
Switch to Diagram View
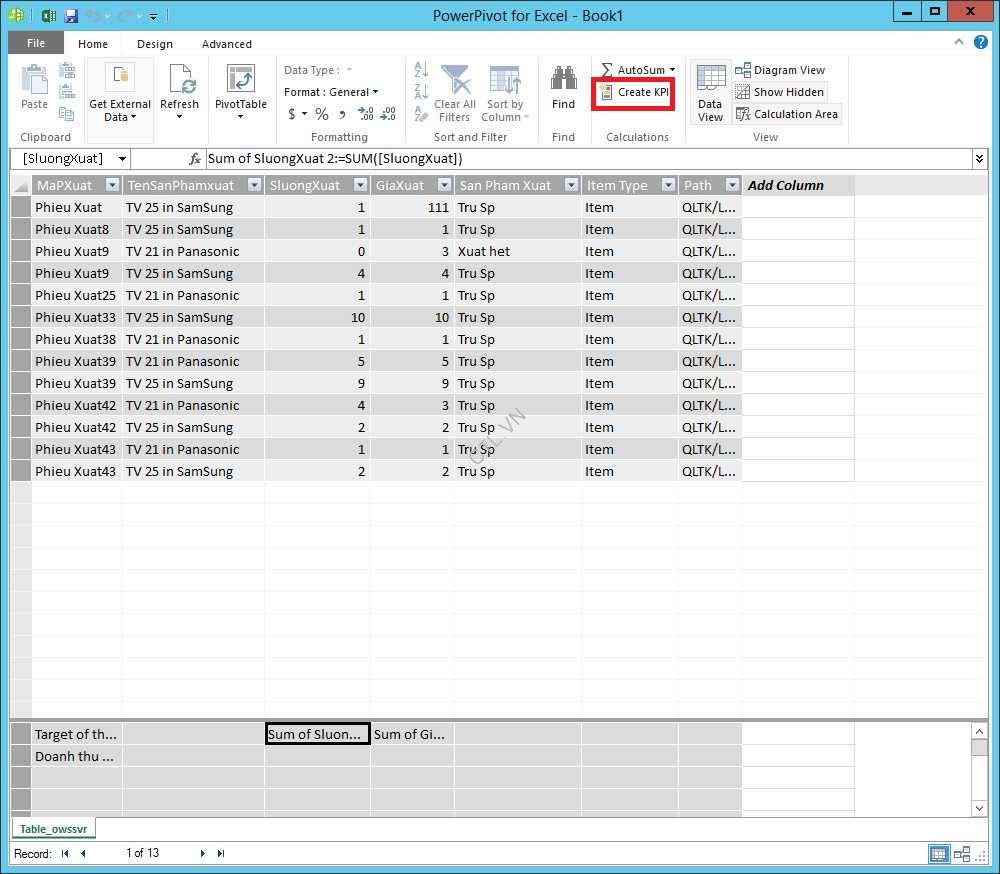pos(780,70)
